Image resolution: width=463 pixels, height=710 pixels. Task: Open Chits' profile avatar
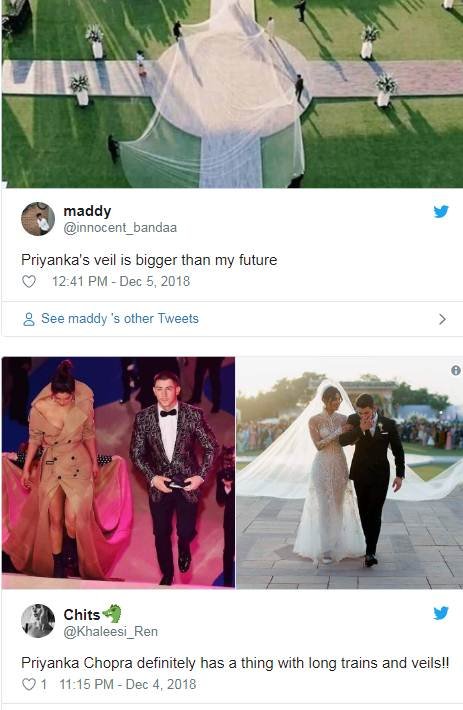coord(38,621)
